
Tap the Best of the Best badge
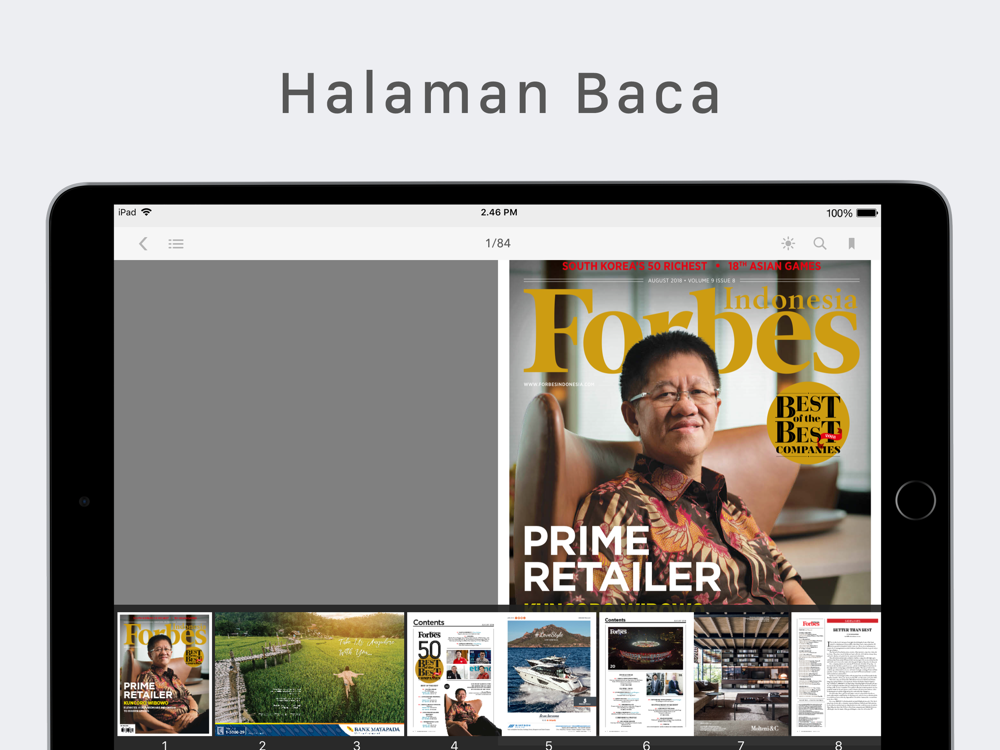[x=807, y=423]
